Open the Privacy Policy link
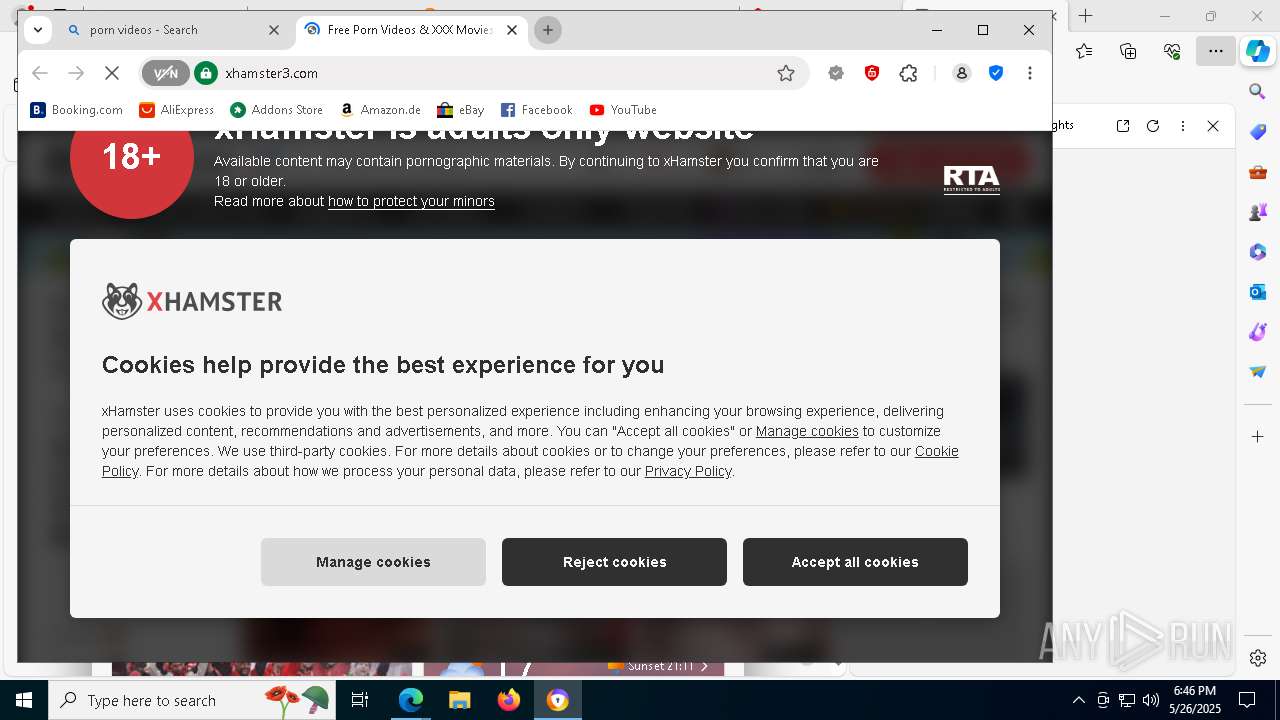 688,471
